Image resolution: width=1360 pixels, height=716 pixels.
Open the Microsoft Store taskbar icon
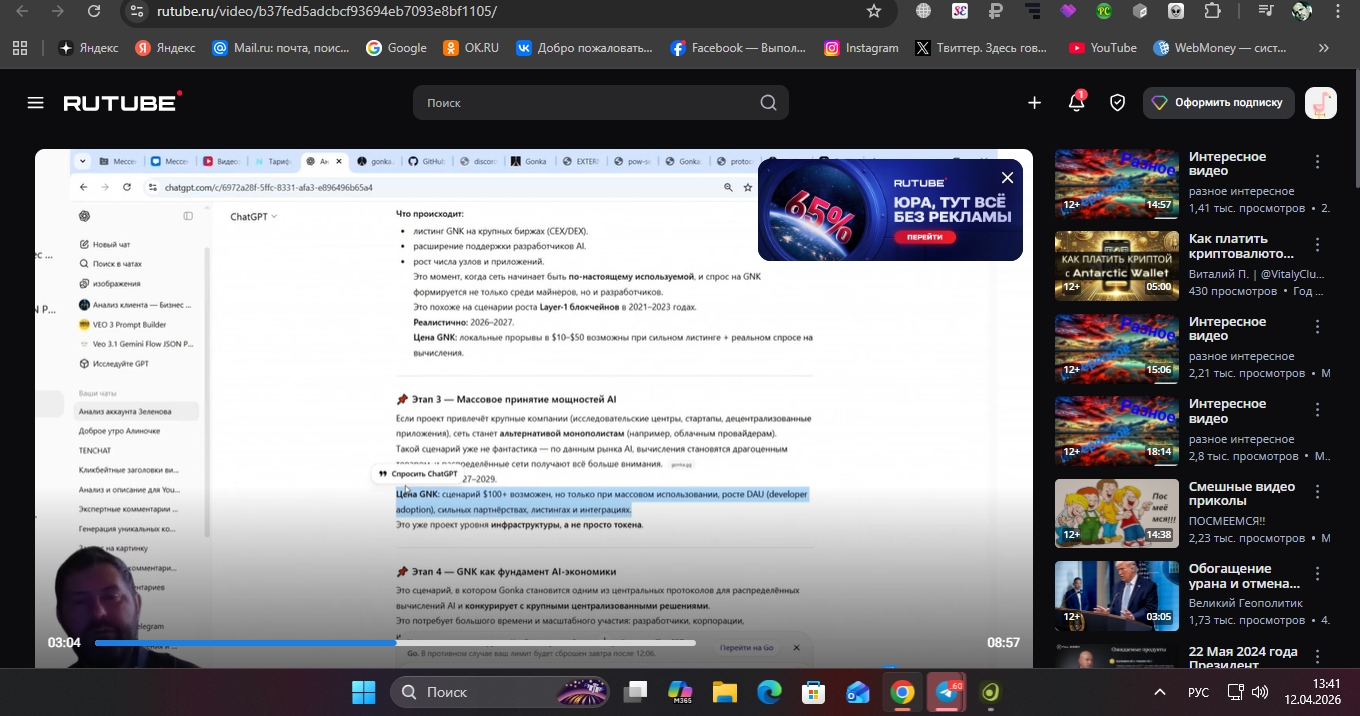813,692
